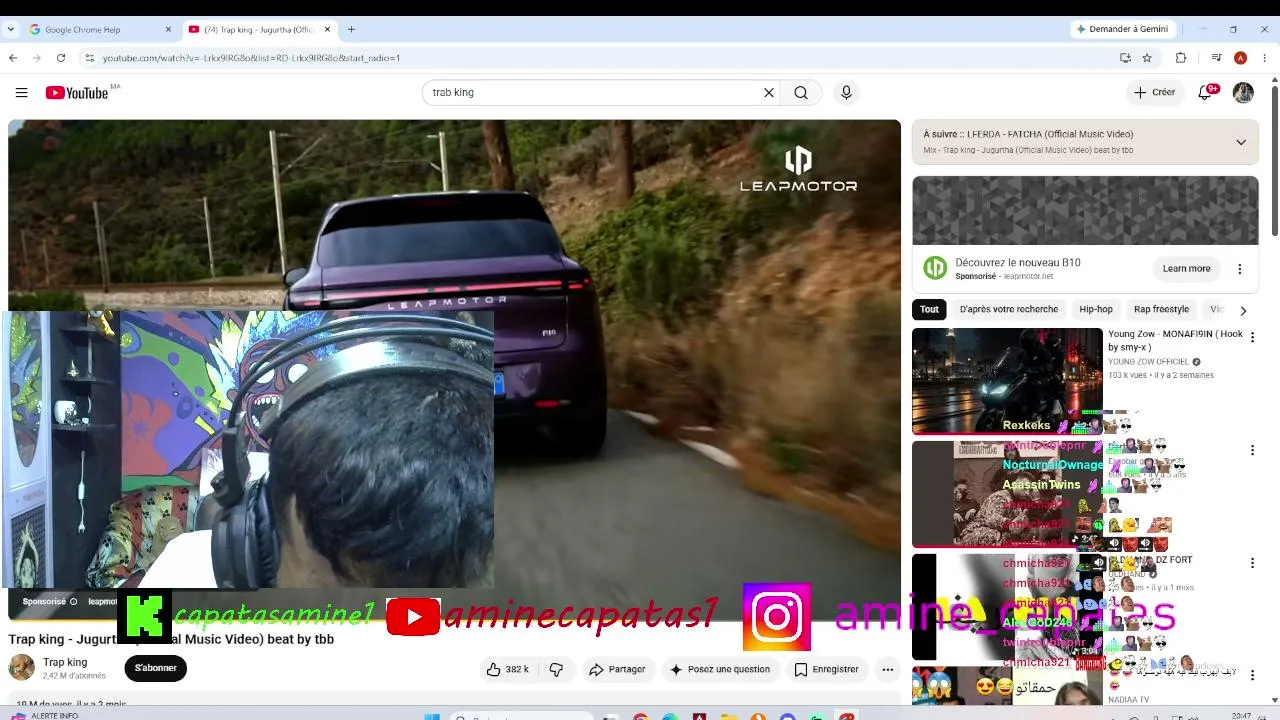Submit search with the magnifier icon

(801, 93)
